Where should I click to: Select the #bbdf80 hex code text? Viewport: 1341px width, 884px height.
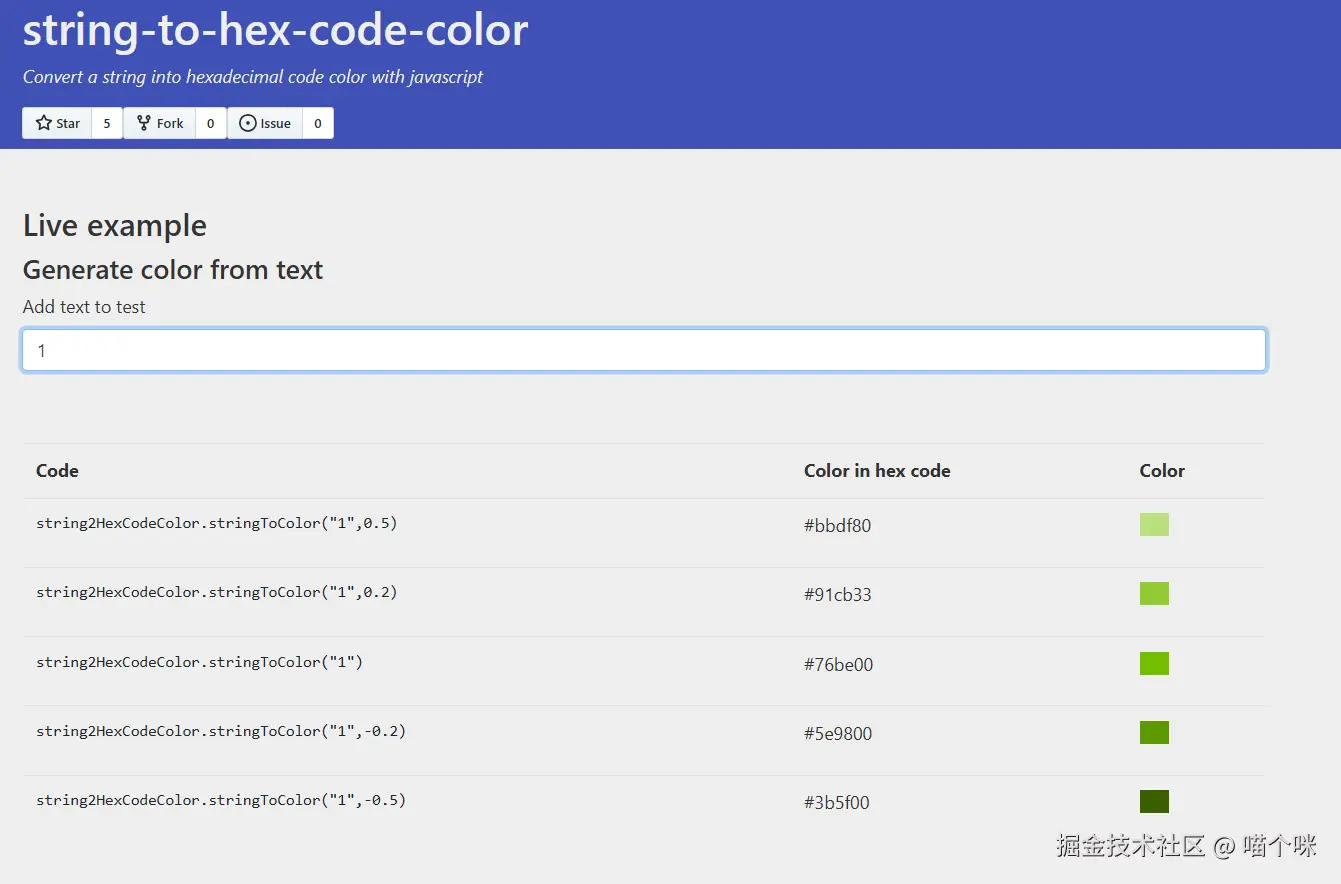pos(837,526)
